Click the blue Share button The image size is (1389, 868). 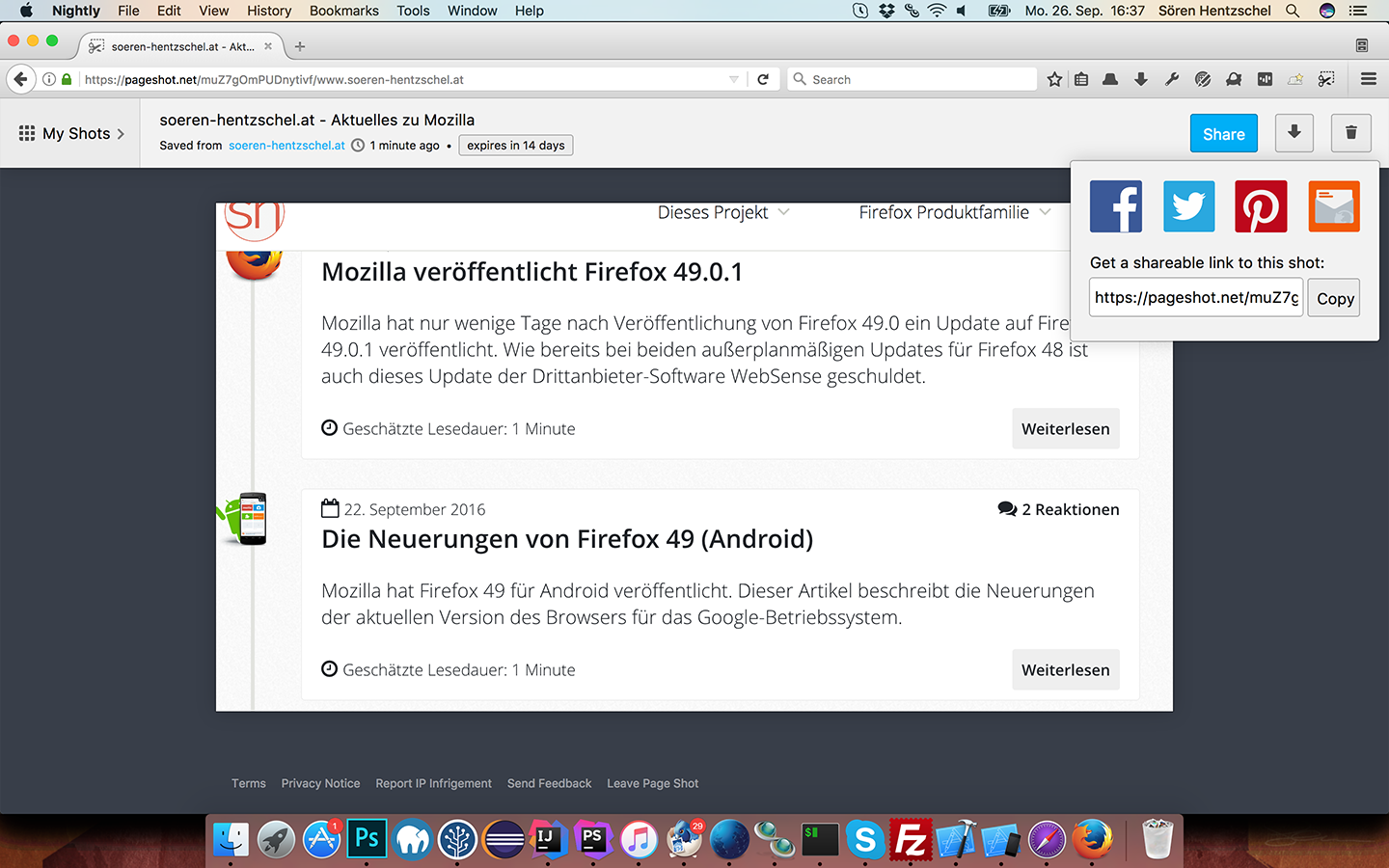(1223, 134)
